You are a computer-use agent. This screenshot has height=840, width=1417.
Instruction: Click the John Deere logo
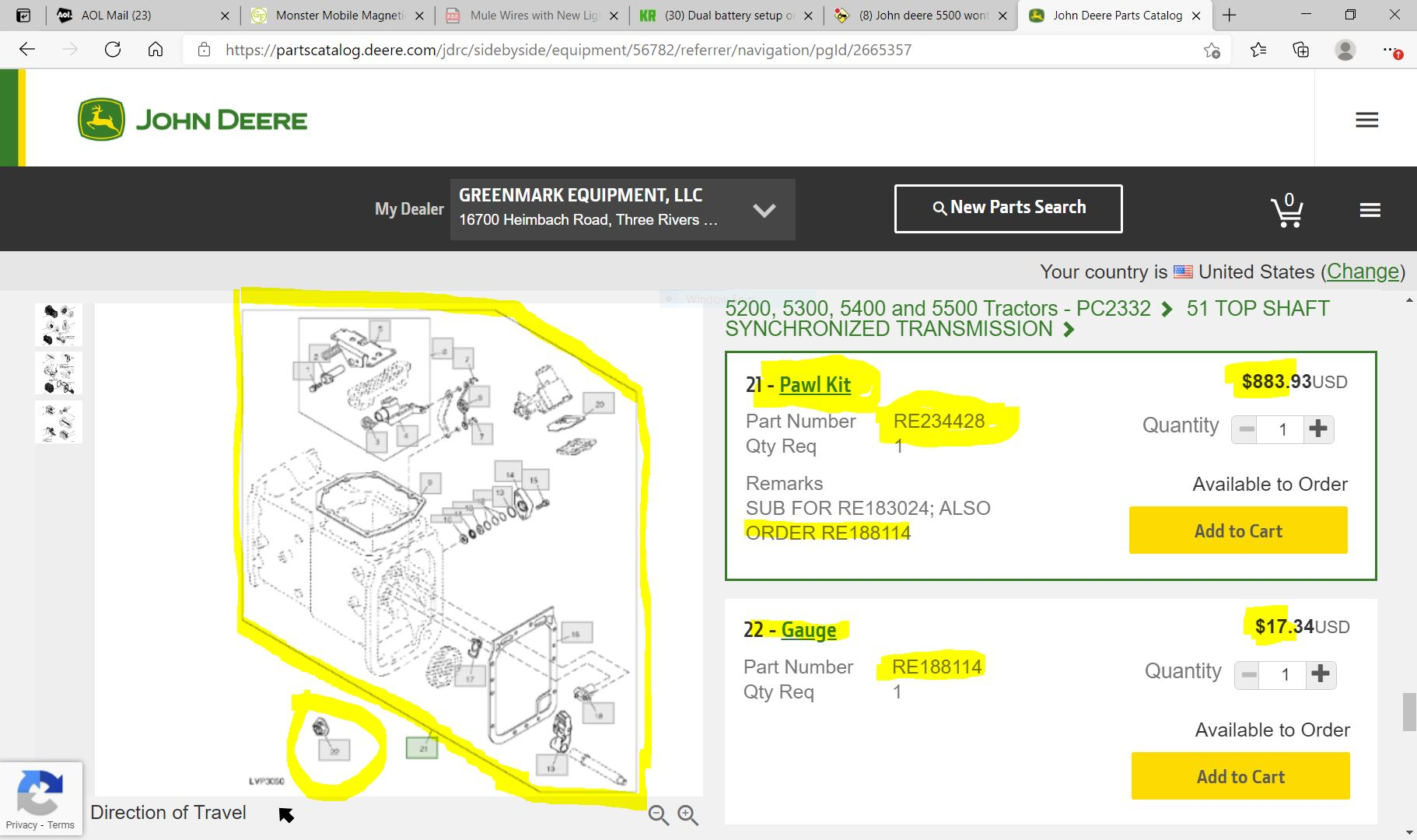point(193,120)
